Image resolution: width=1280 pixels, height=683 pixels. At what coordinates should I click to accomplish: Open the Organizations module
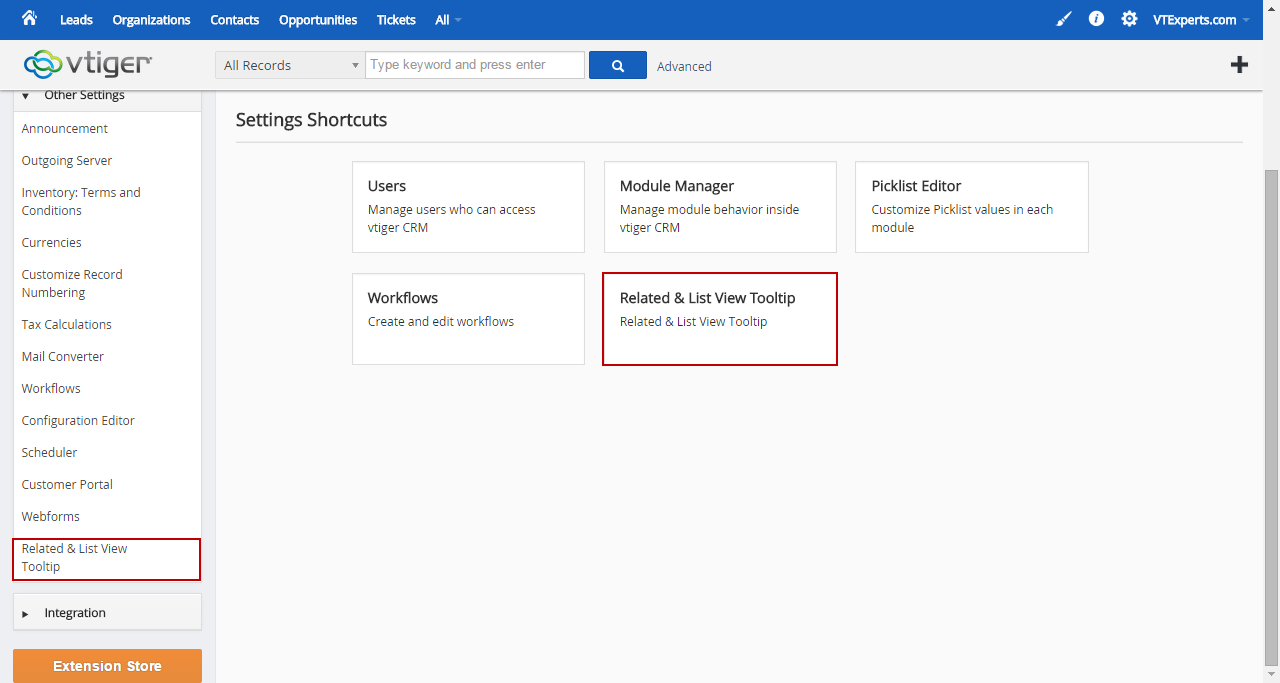point(151,20)
